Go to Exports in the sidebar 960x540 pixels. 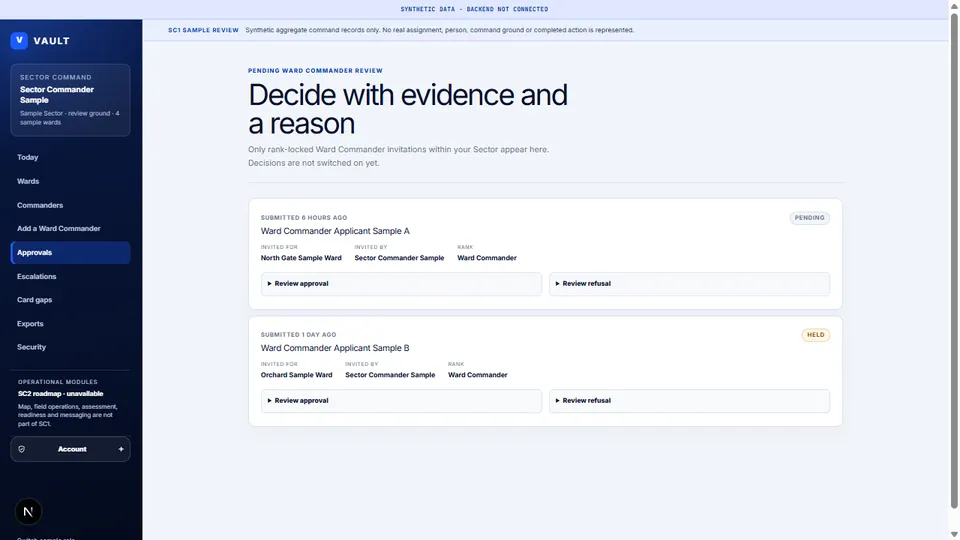(x=70, y=323)
